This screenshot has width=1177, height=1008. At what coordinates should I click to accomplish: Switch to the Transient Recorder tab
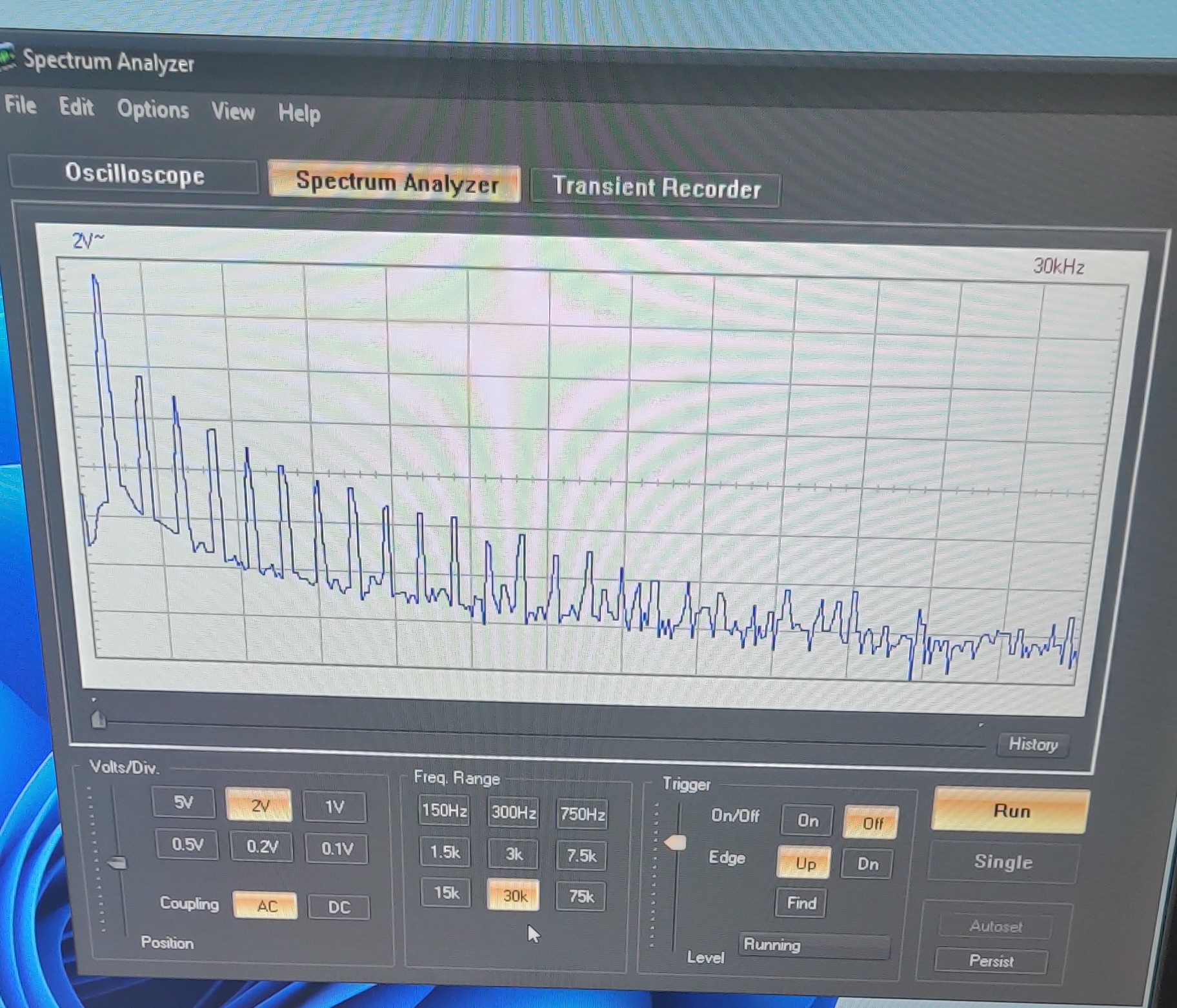coord(656,188)
